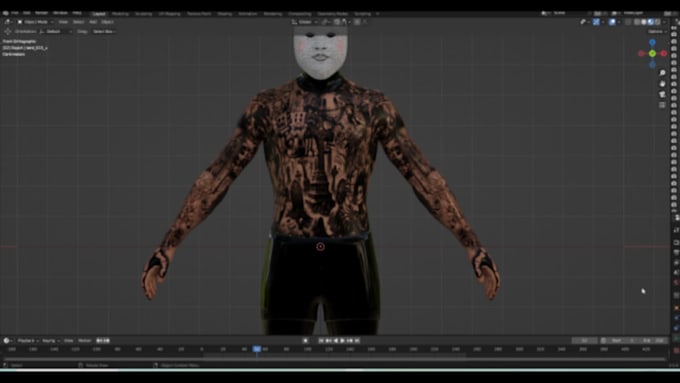Toggle proportional editing in header

[x=357, y=22]
